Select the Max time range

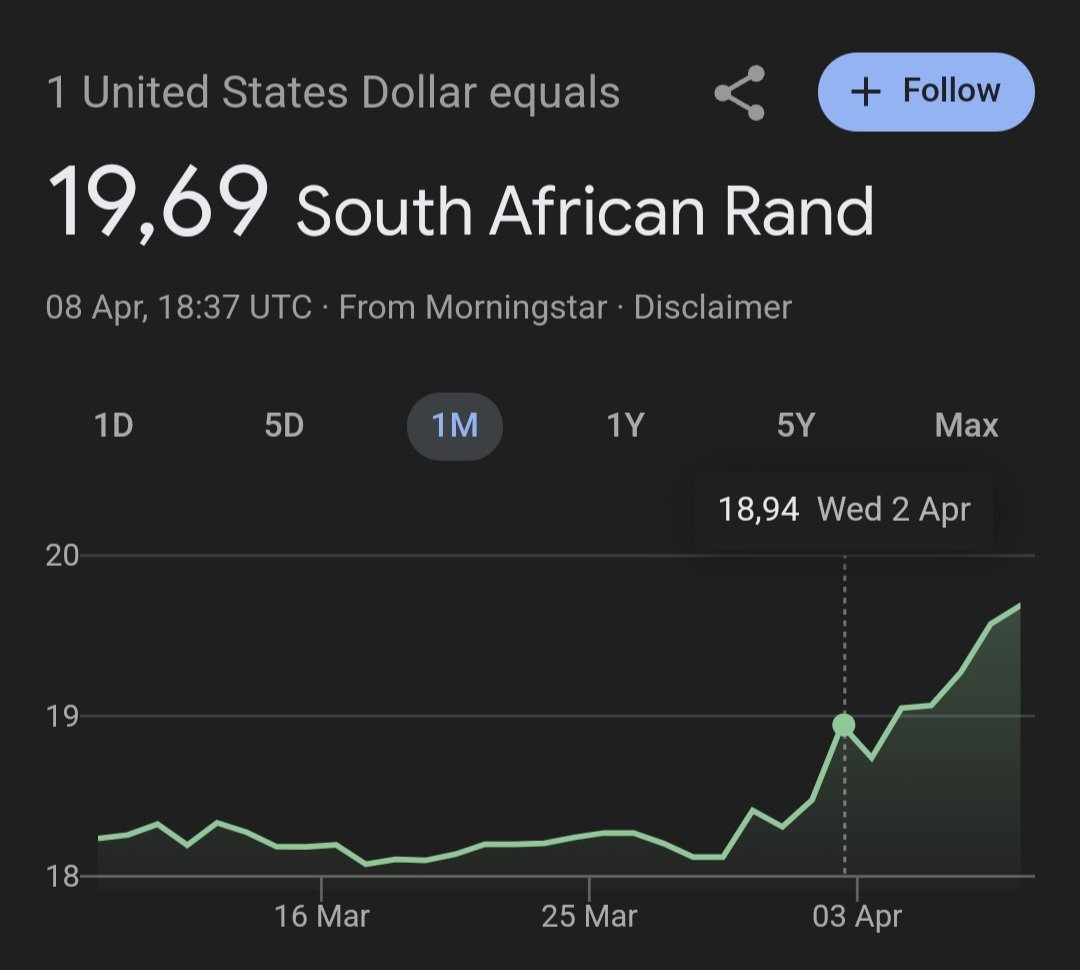click(x=966, y=425)
